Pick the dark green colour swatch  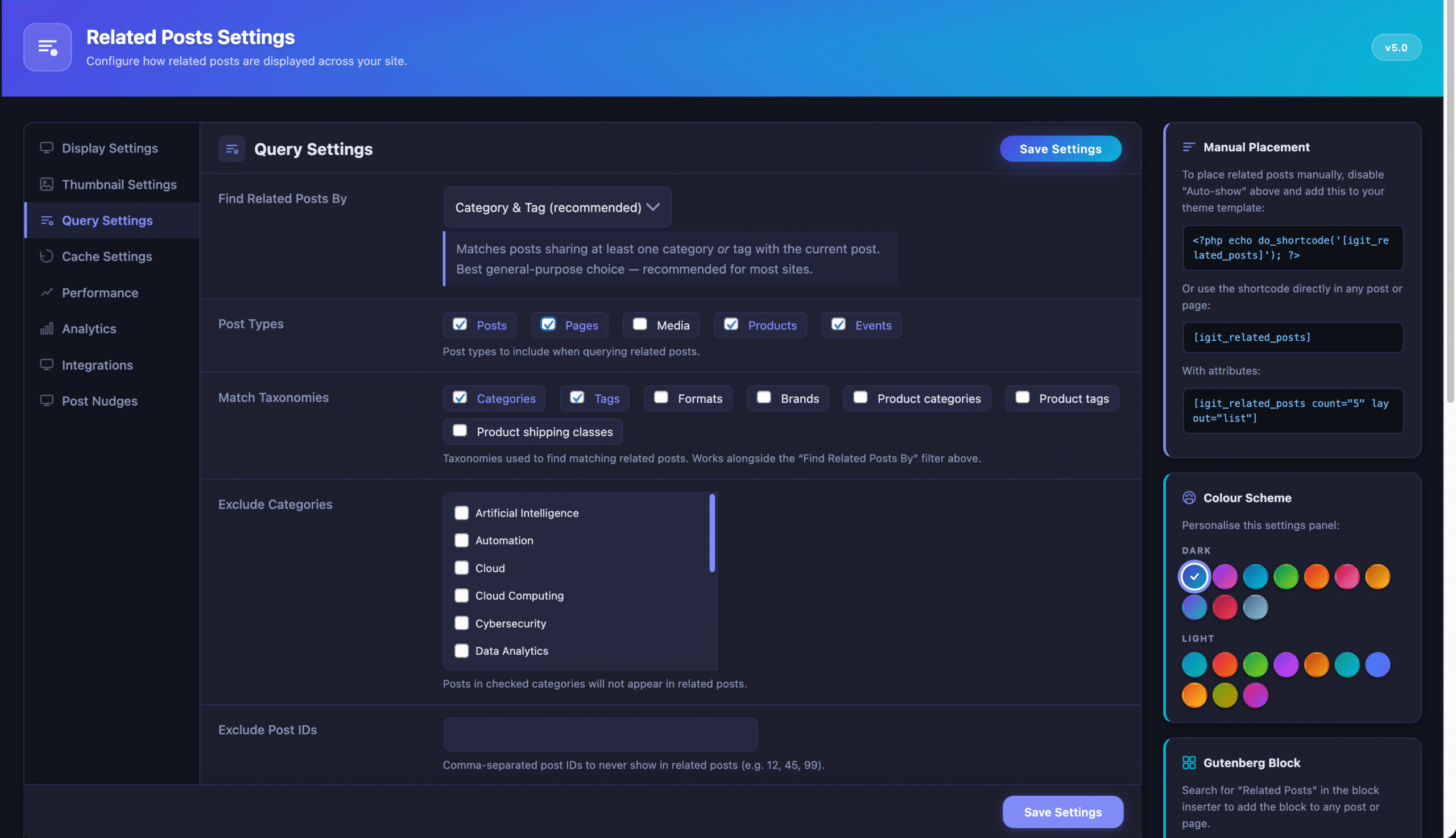[x=1286, y=576]
